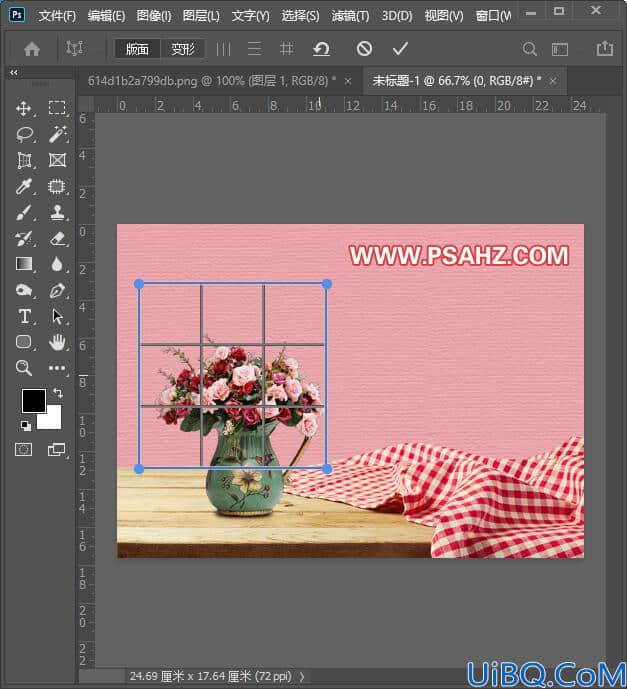Open the 视图(V) menu
This screenshot has height=689, width=627.
pyautogui.click(x=444, y=16)
